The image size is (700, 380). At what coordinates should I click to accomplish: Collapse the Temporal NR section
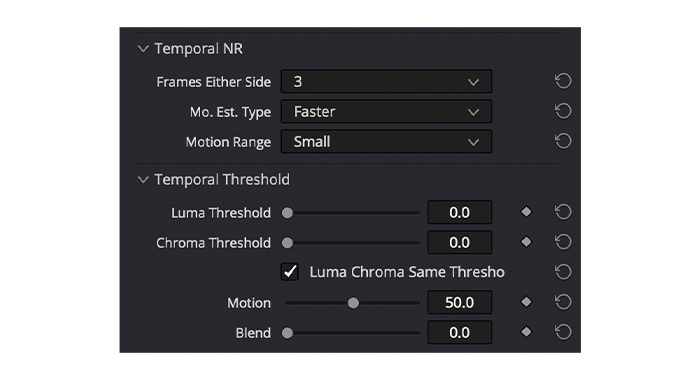click(x=143, y=49)
